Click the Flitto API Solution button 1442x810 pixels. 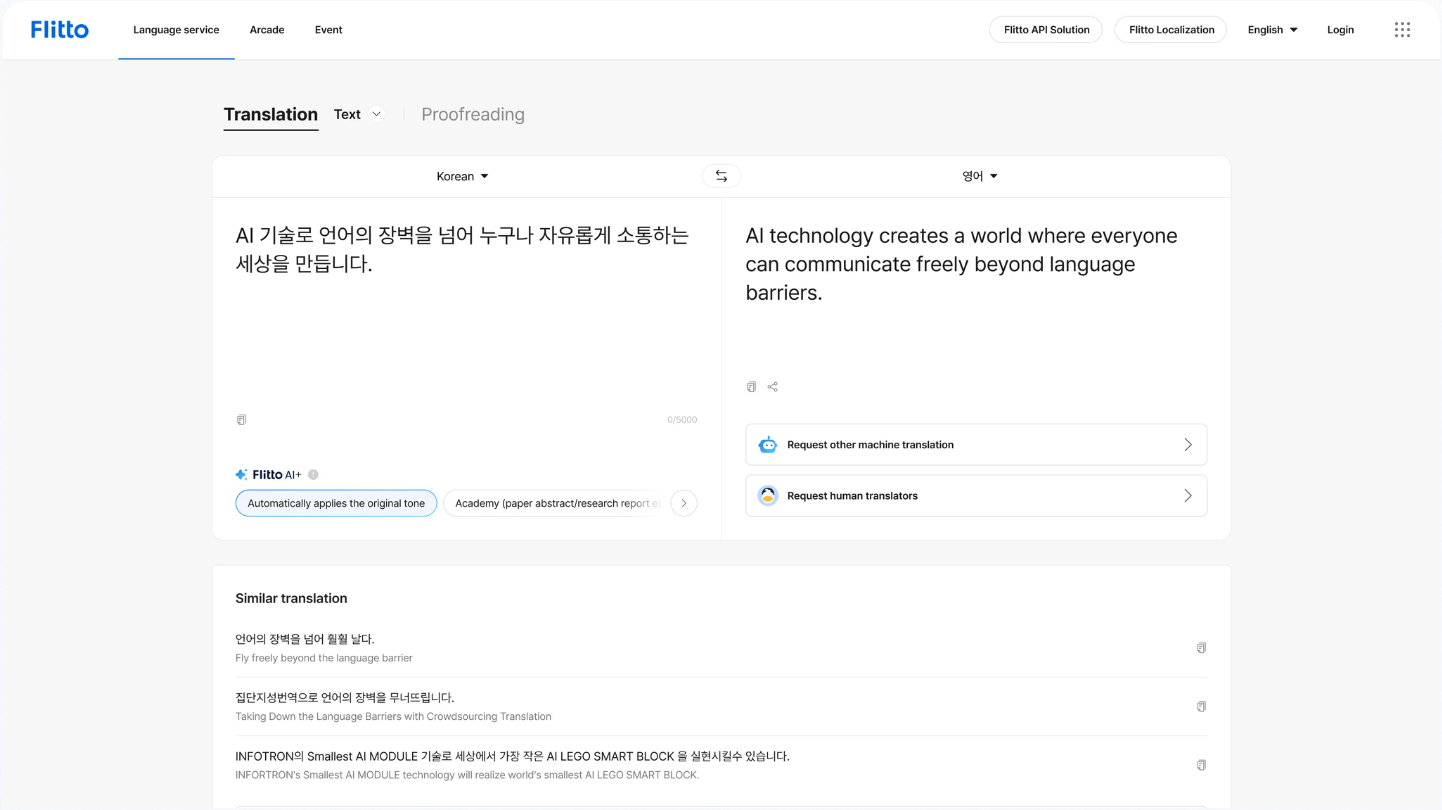[1046, 30]
